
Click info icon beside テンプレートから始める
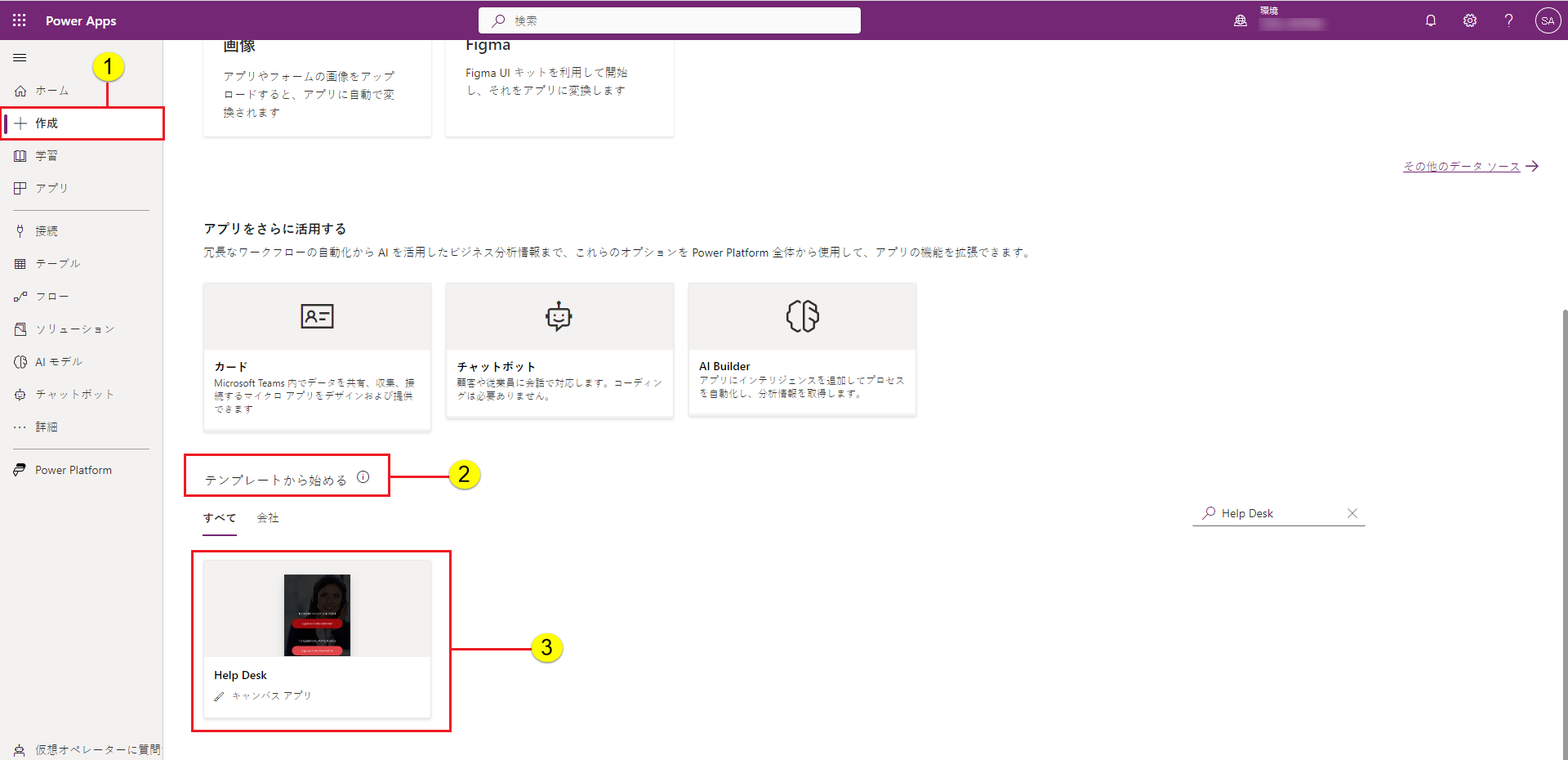tap(363, 477)
